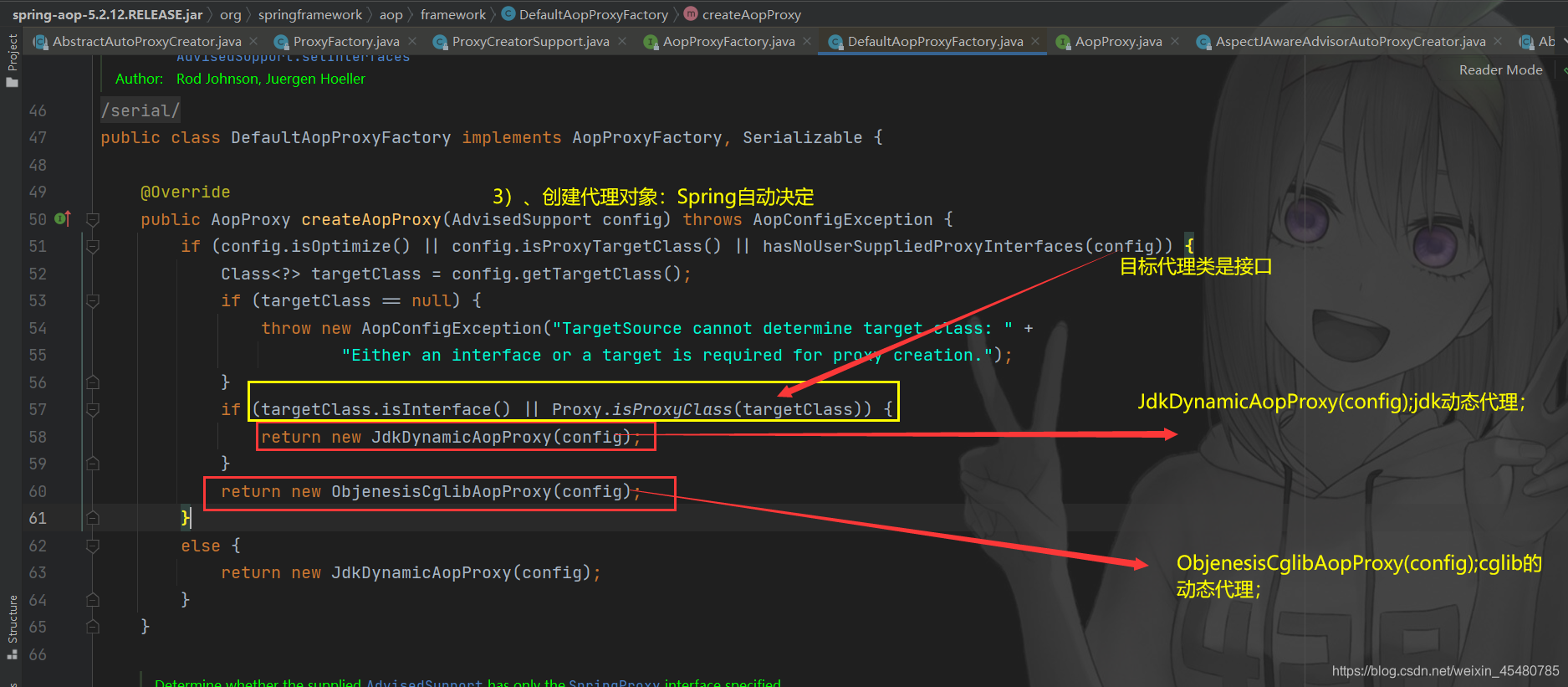Click the @Override annotation on line 49
The width and height of the screenshot is (1568, 687).
[186, 192]
